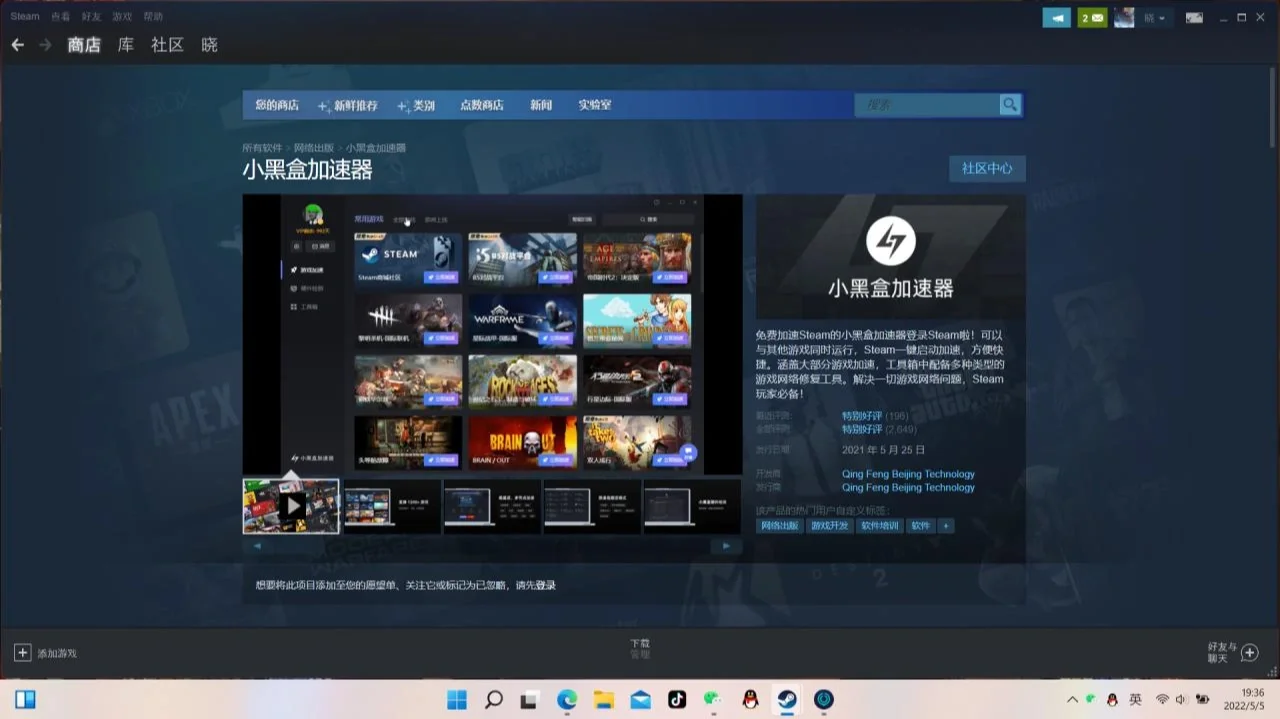Open 您的商店 store menu
Viewport: 1280px width, 719px height.
click(x=277, y=105)
